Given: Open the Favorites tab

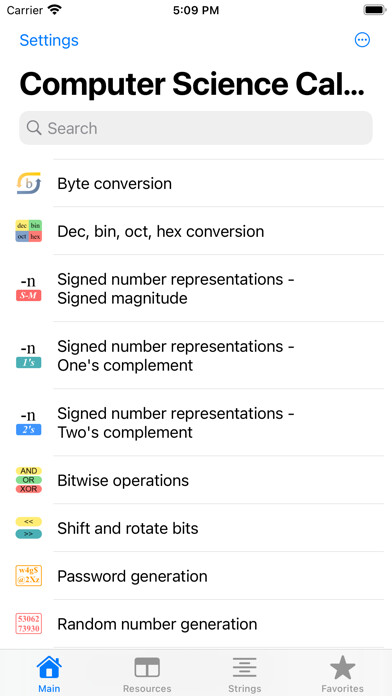Looking at the screenshot, I should point(342,675).
